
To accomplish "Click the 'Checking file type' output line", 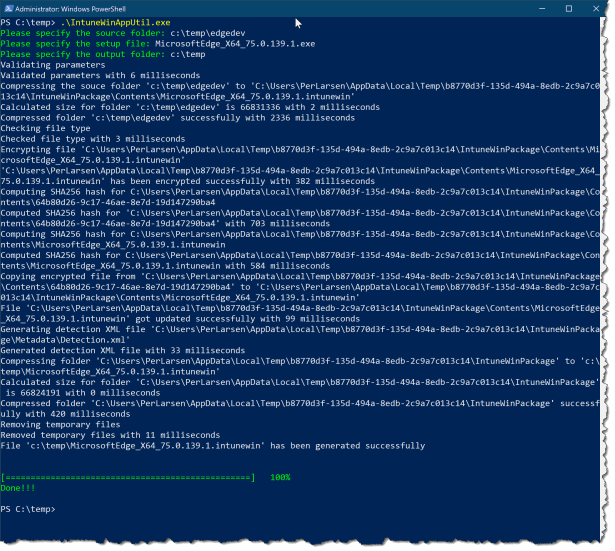I will [x=46, y=127].
